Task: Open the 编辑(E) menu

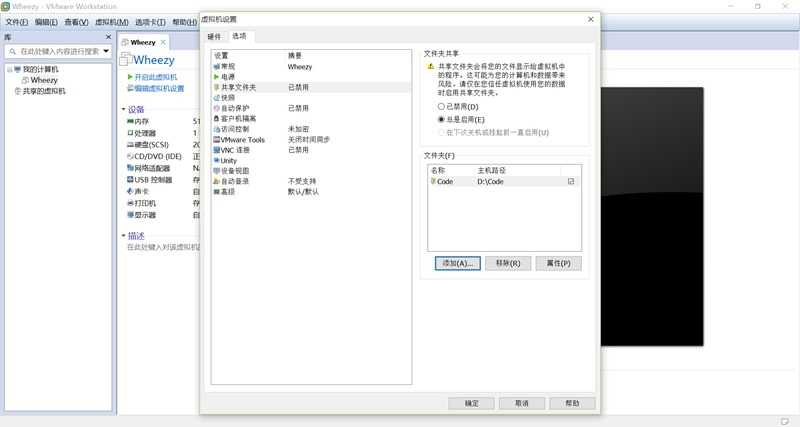Action: [46, 22]
